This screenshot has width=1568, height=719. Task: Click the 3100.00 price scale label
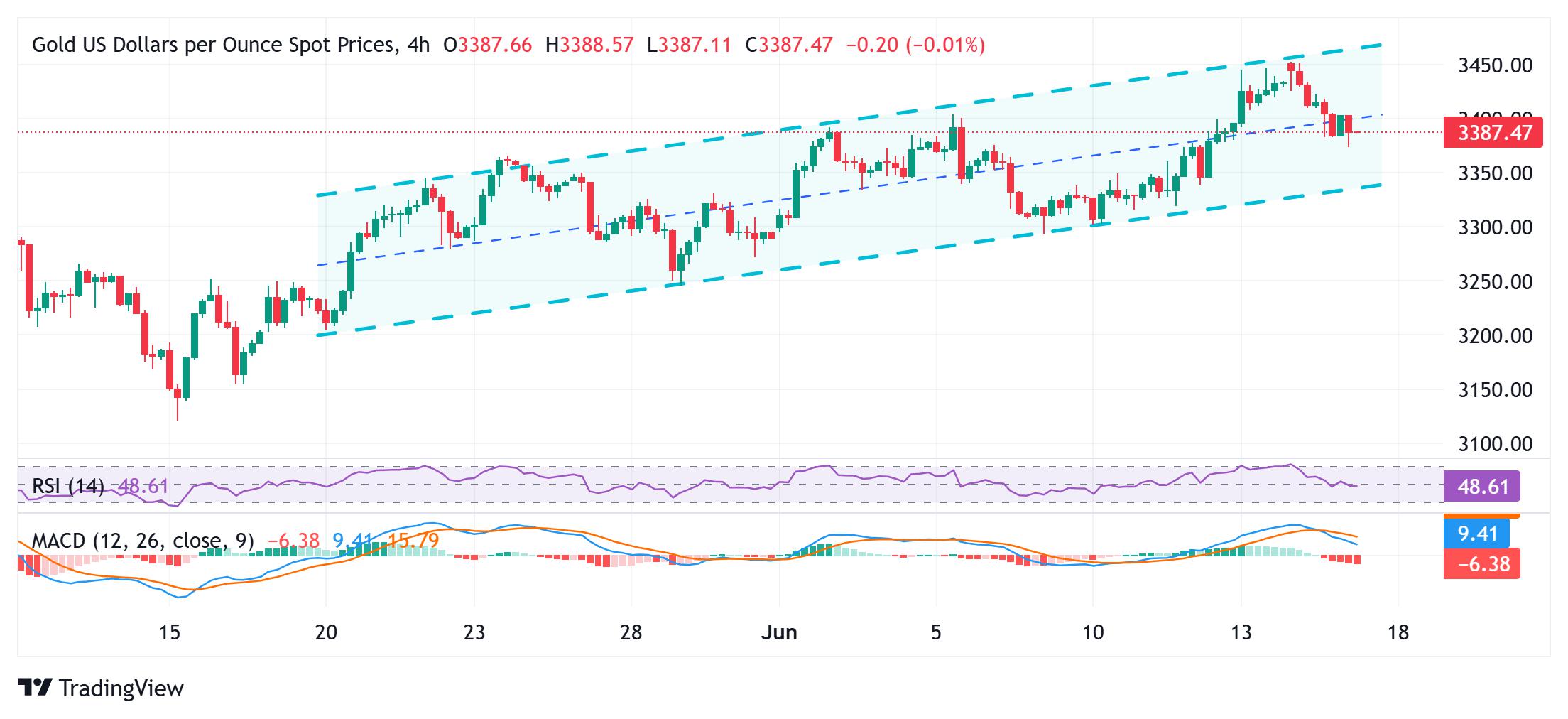(1495, 444)
